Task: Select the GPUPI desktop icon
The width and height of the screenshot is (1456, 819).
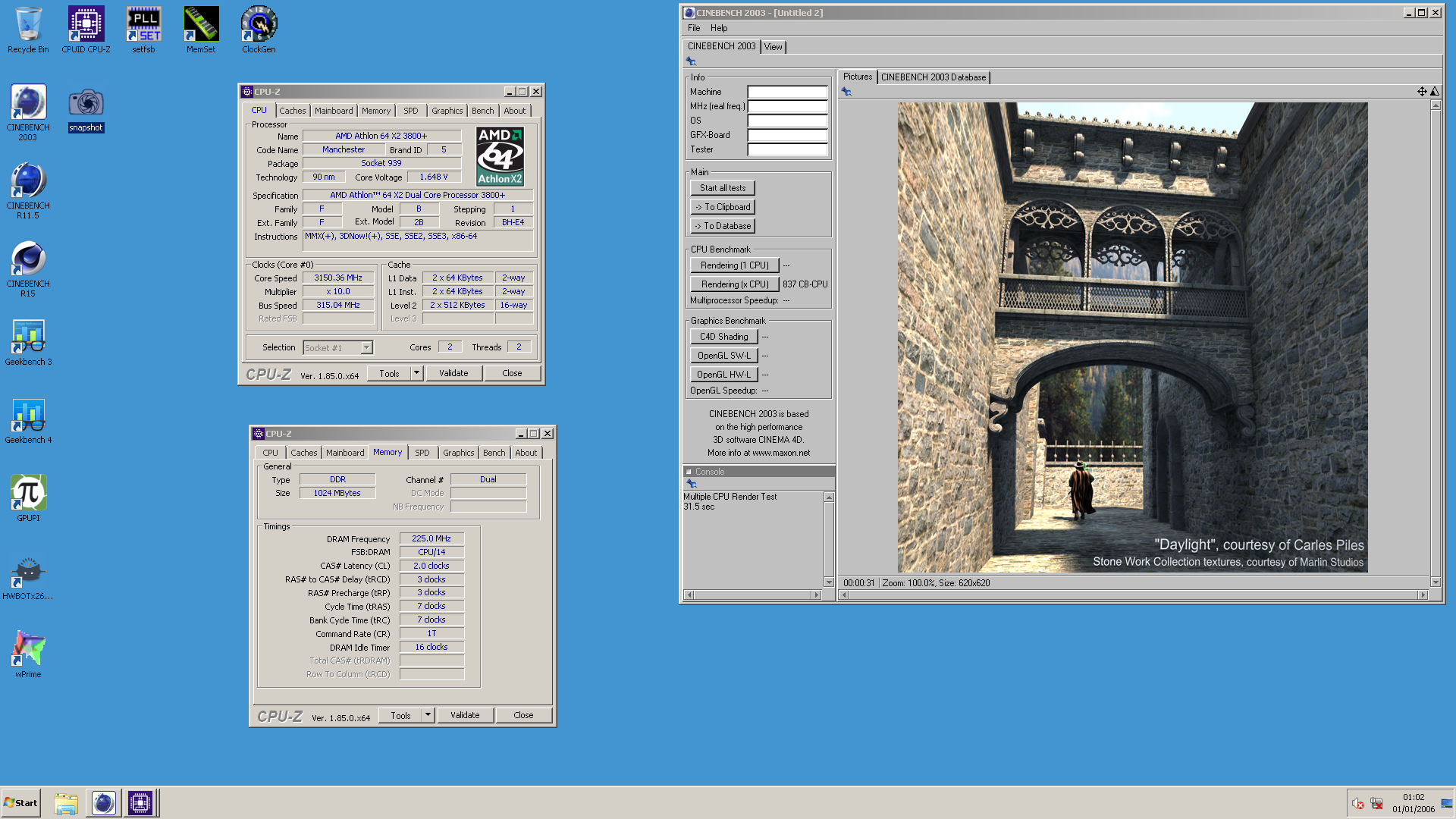Action: tap(28, 498)
